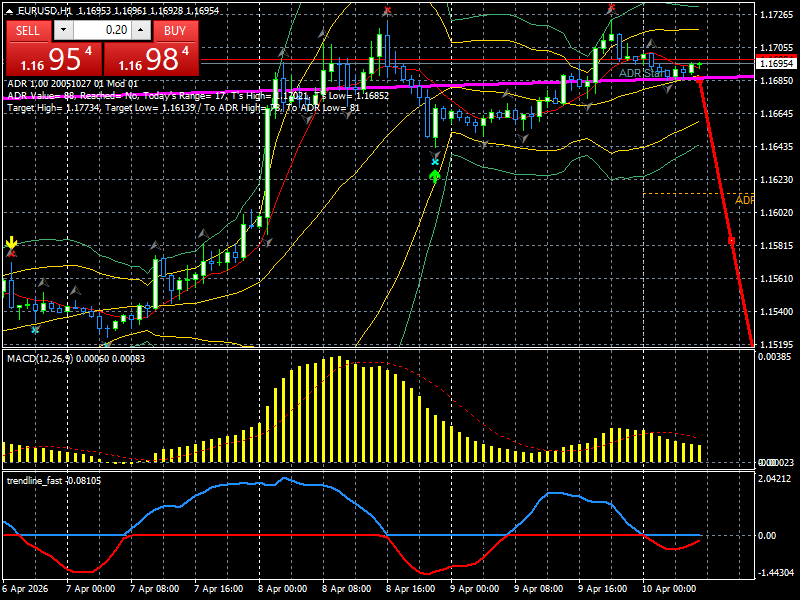Click the dot on the red projection line
800x600 pixels.
[x=731, y=240]
